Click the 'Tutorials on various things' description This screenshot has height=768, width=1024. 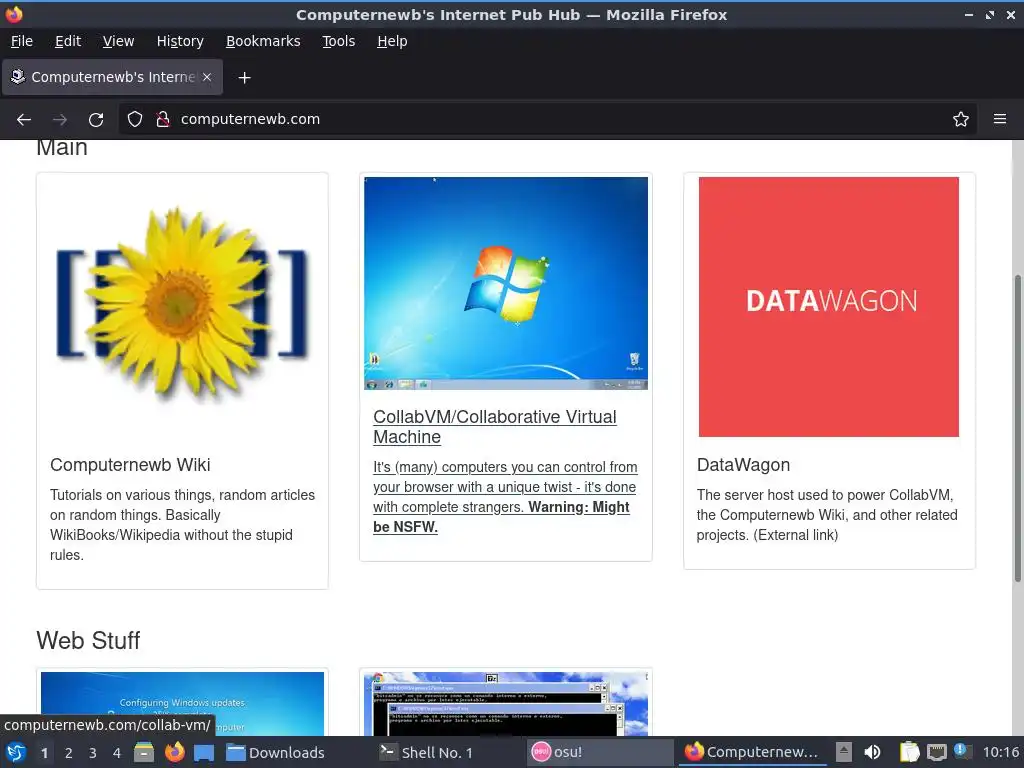tap(182, 525)
